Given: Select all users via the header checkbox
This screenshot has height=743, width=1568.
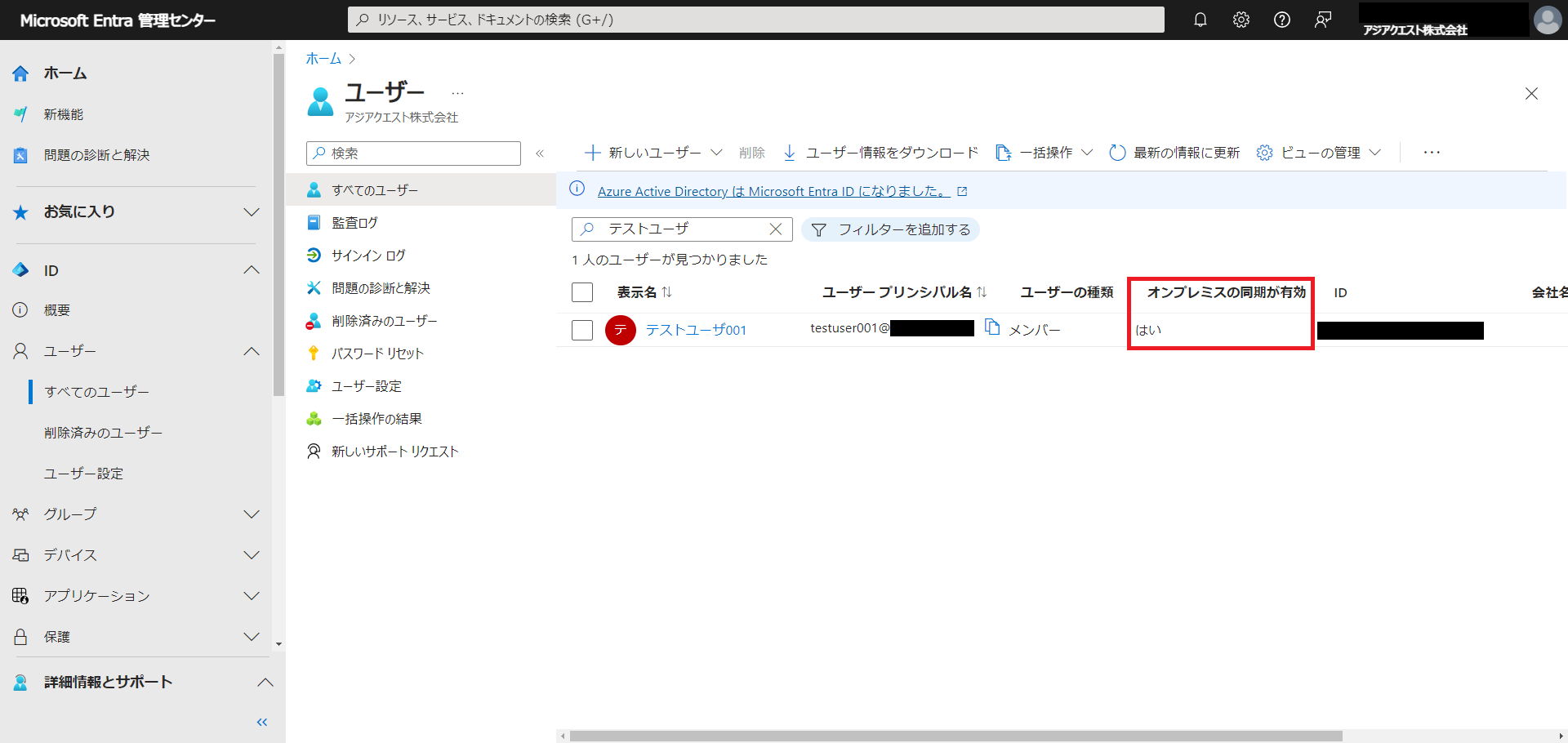Looking at the screenshot, I should coord(581,291).
